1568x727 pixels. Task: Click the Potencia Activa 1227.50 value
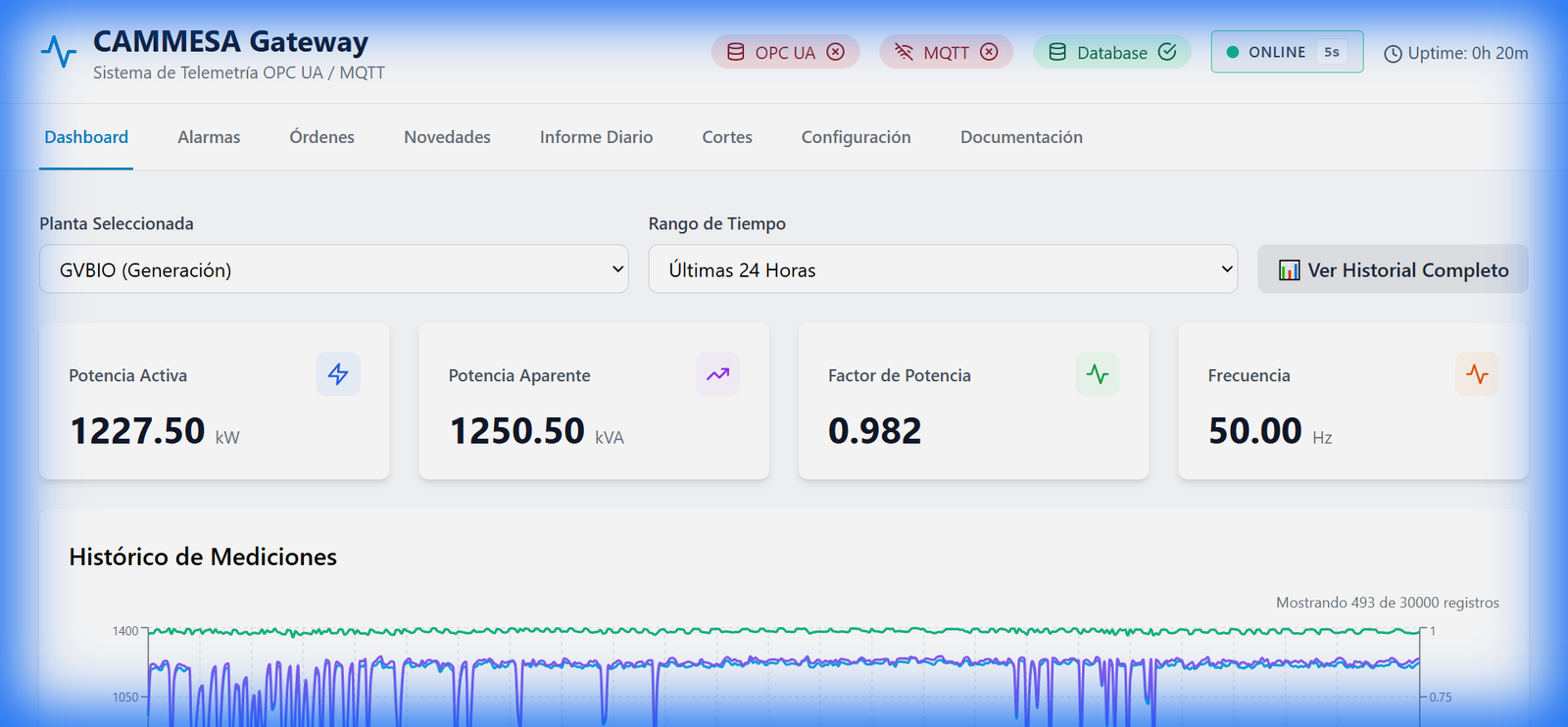(x=137, y=431)
